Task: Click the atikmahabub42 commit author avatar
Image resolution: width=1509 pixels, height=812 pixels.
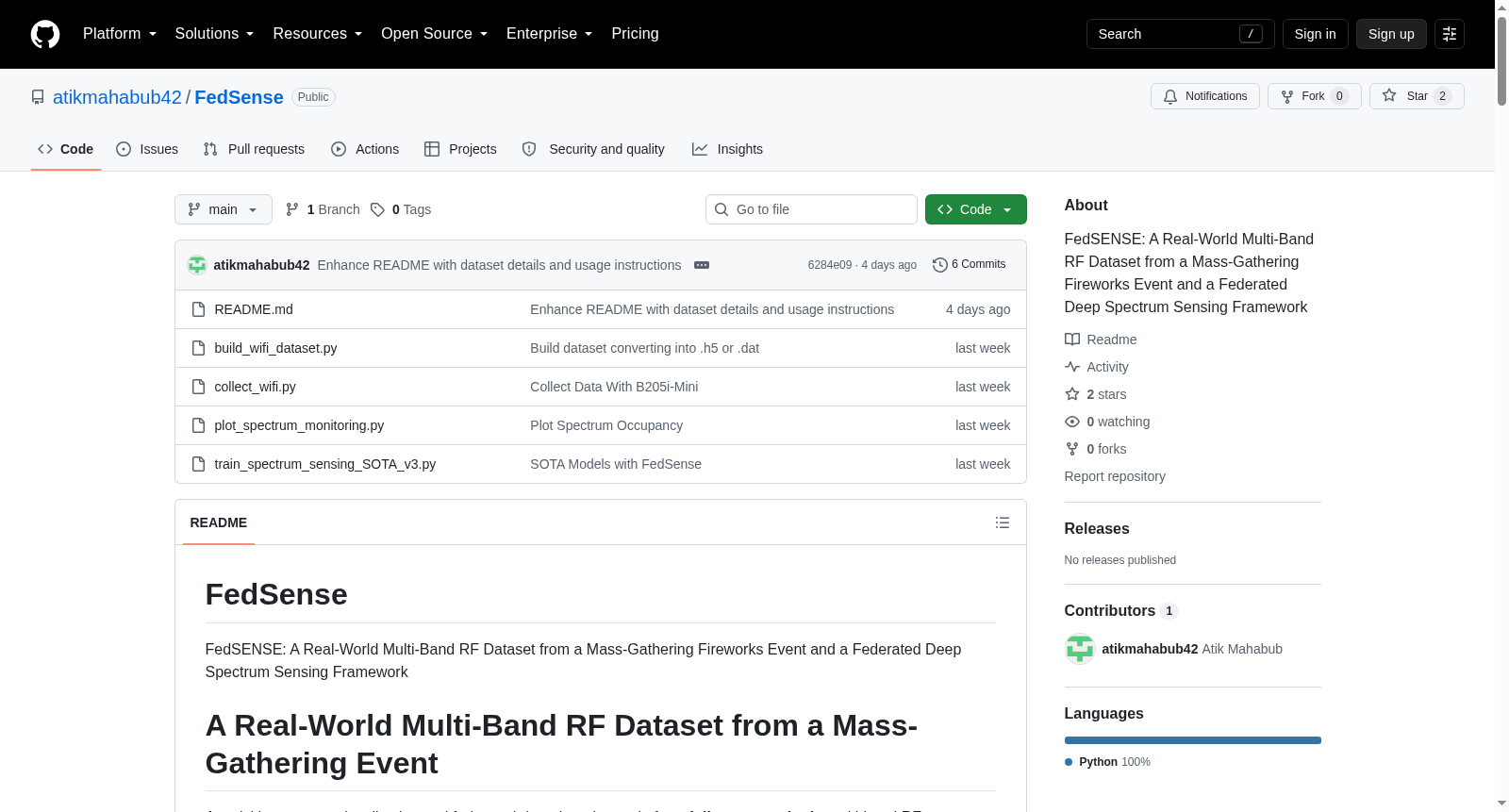Action: click(x=197, y=265)
